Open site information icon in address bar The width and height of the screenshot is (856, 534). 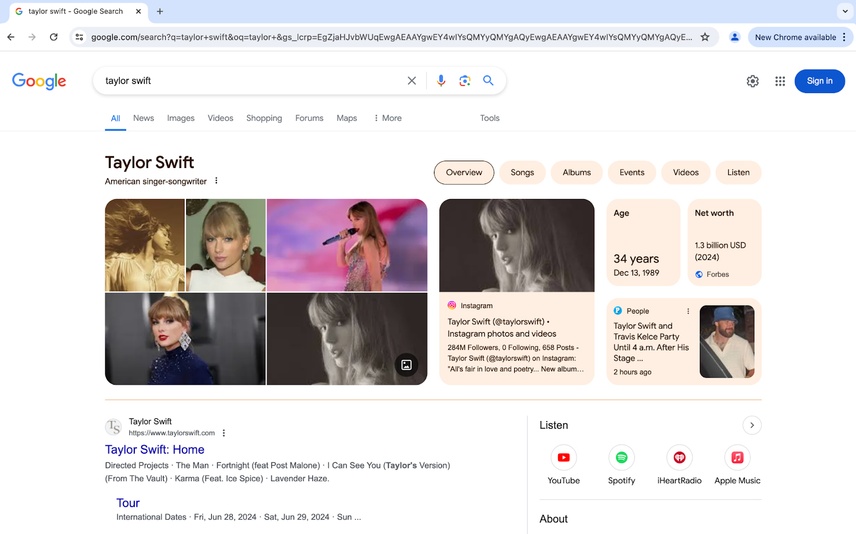click(x=79, y=37)
